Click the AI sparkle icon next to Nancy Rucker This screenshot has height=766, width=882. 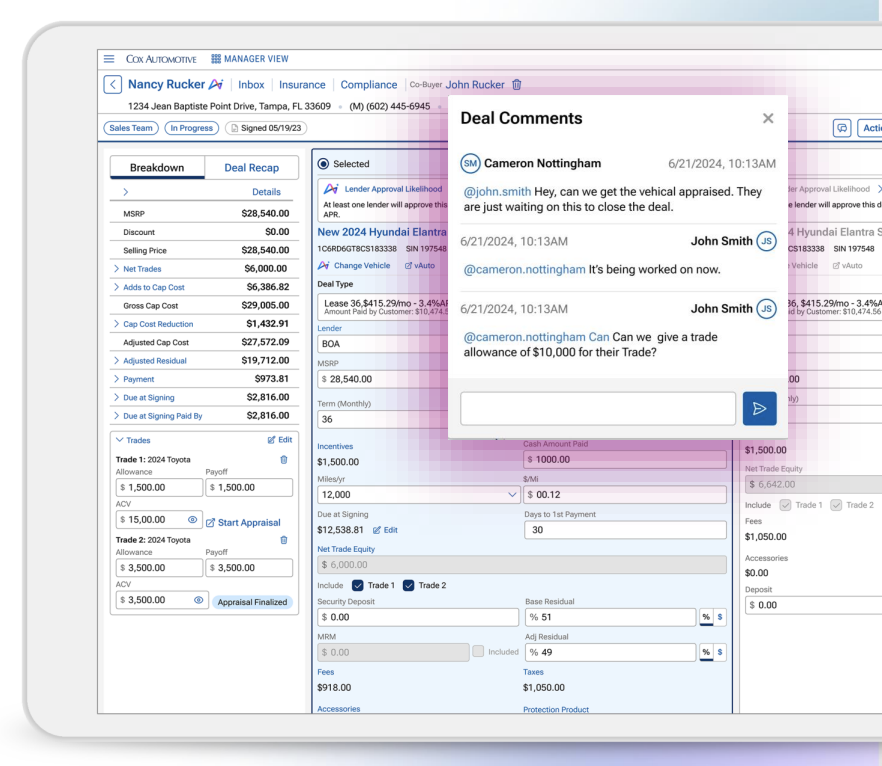(216, 84)
